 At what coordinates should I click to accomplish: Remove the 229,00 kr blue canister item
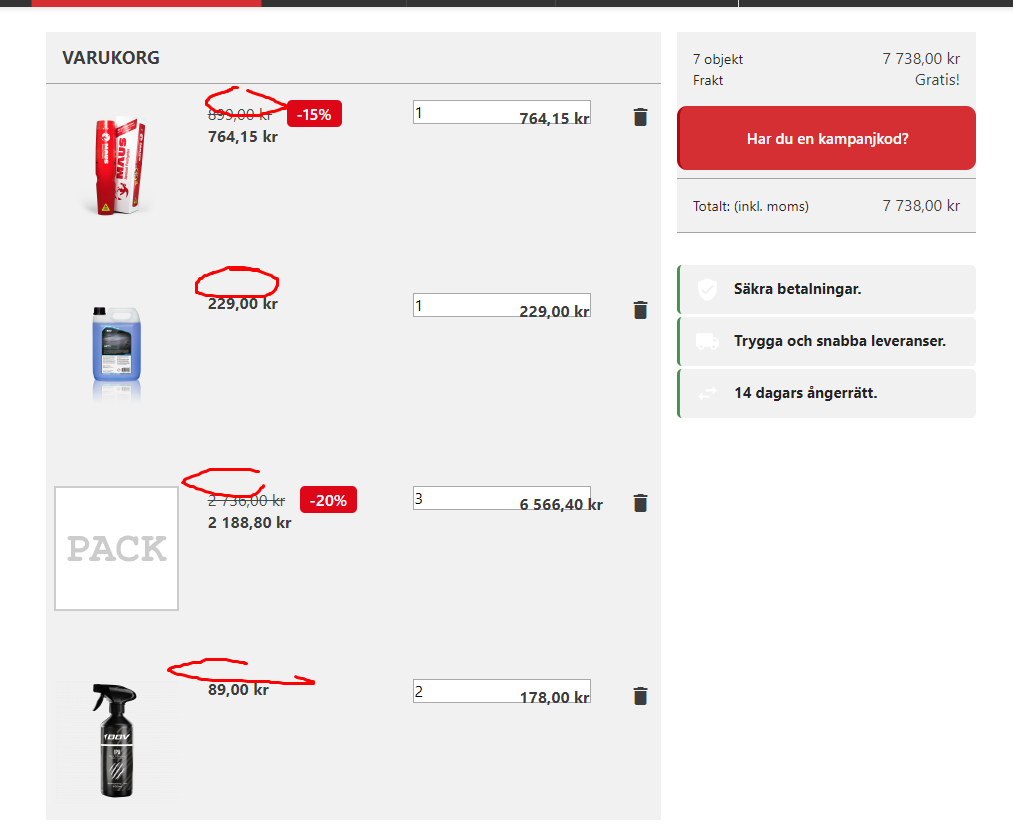[640, 310]
